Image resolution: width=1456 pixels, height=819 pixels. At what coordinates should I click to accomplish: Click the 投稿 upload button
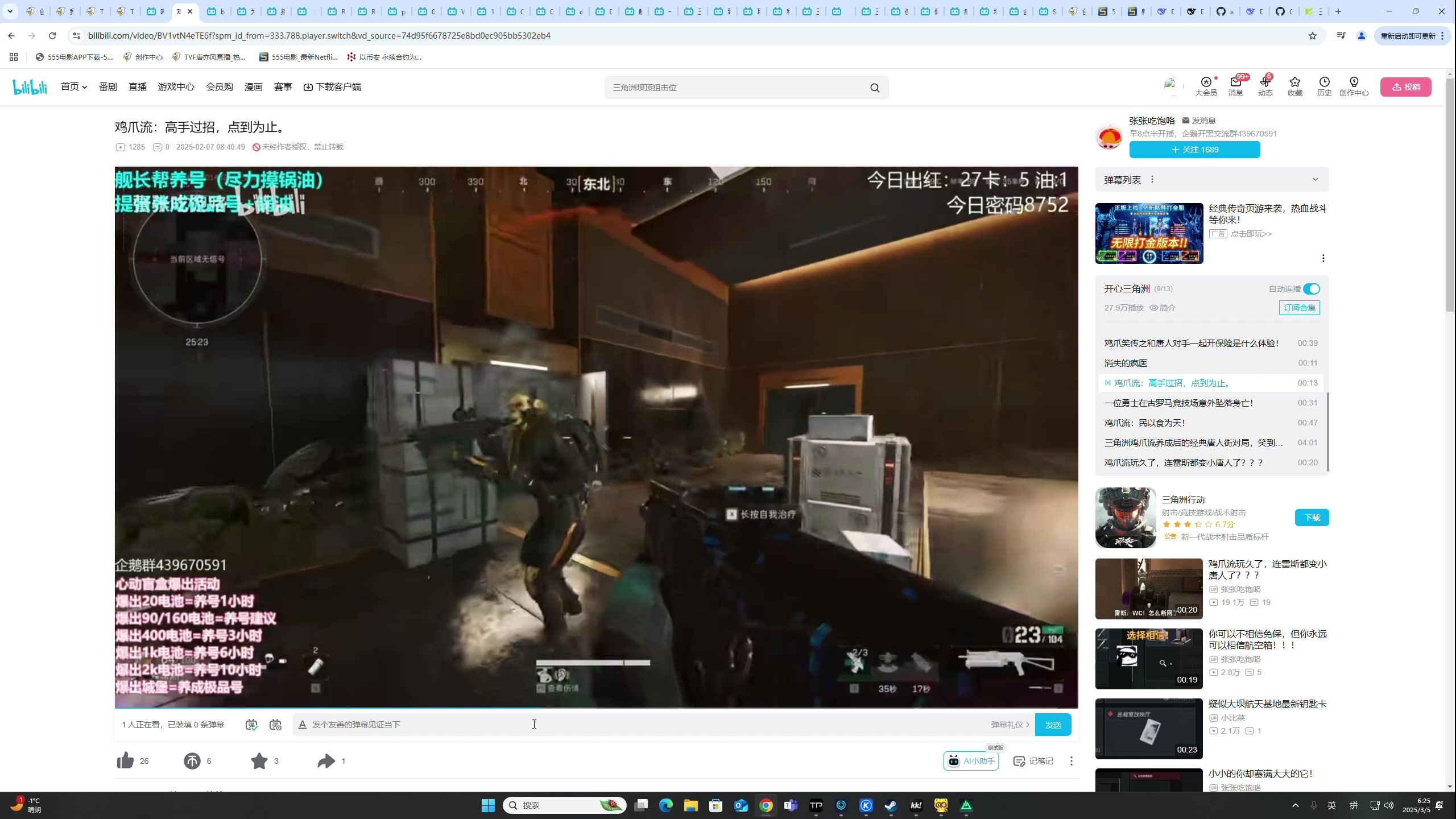1406,87
